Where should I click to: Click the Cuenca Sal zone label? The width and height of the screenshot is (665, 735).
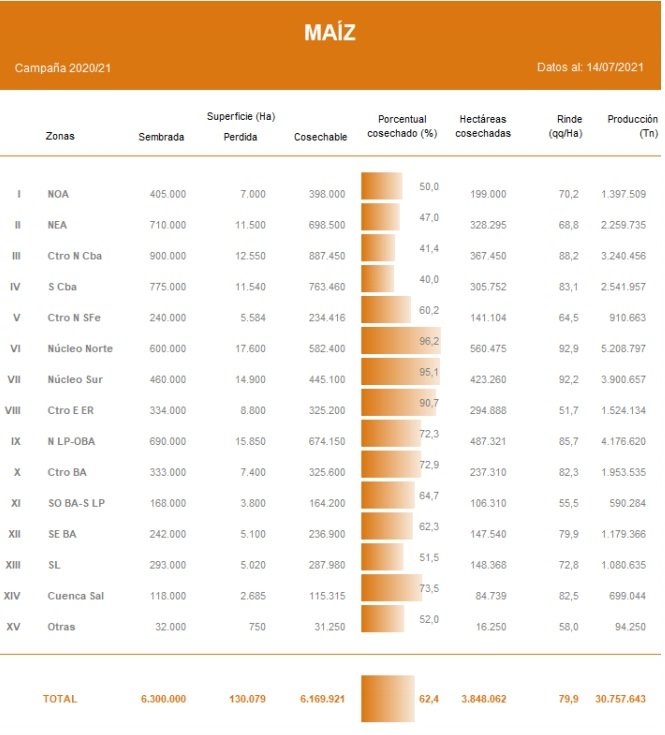75,596
